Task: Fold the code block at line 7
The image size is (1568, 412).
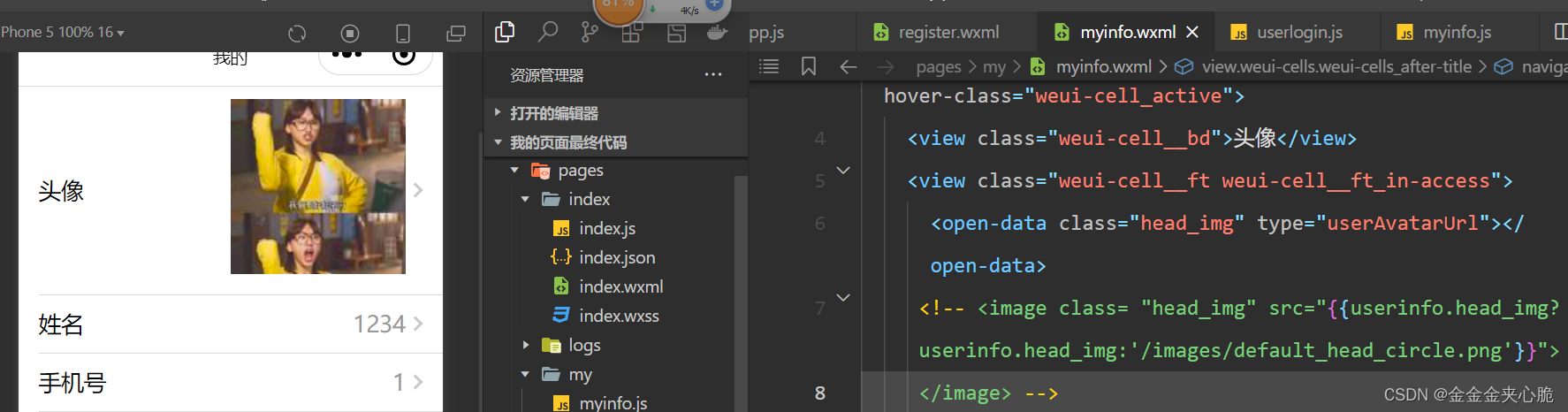Action: 843,298
